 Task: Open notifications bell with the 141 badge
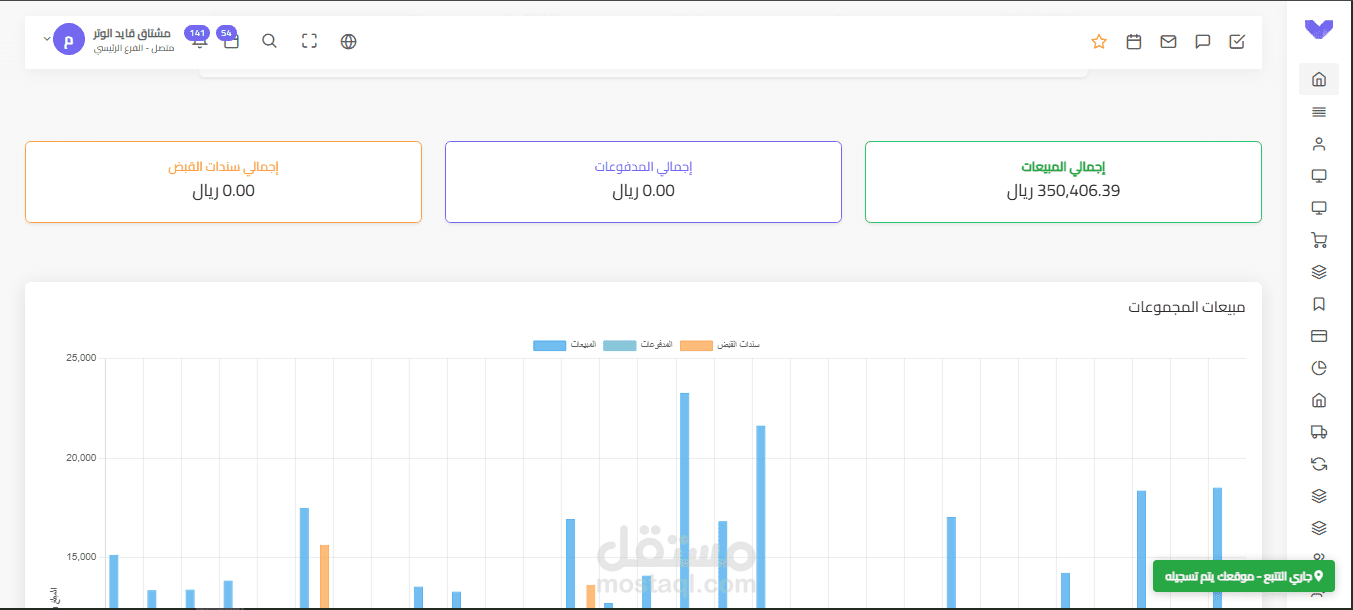coord(198,38)
